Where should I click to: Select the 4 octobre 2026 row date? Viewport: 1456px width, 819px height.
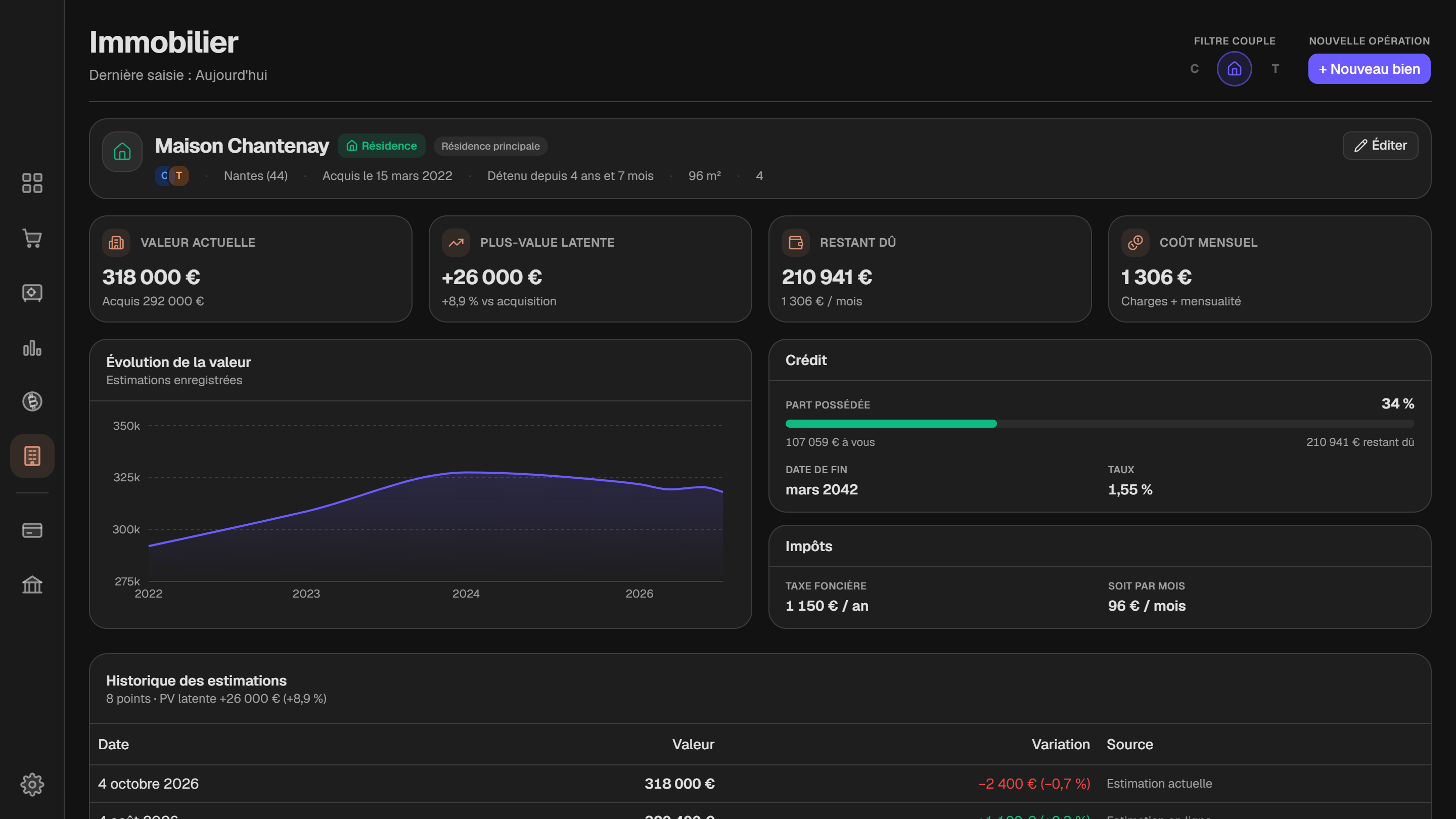(x=149, y=784)
